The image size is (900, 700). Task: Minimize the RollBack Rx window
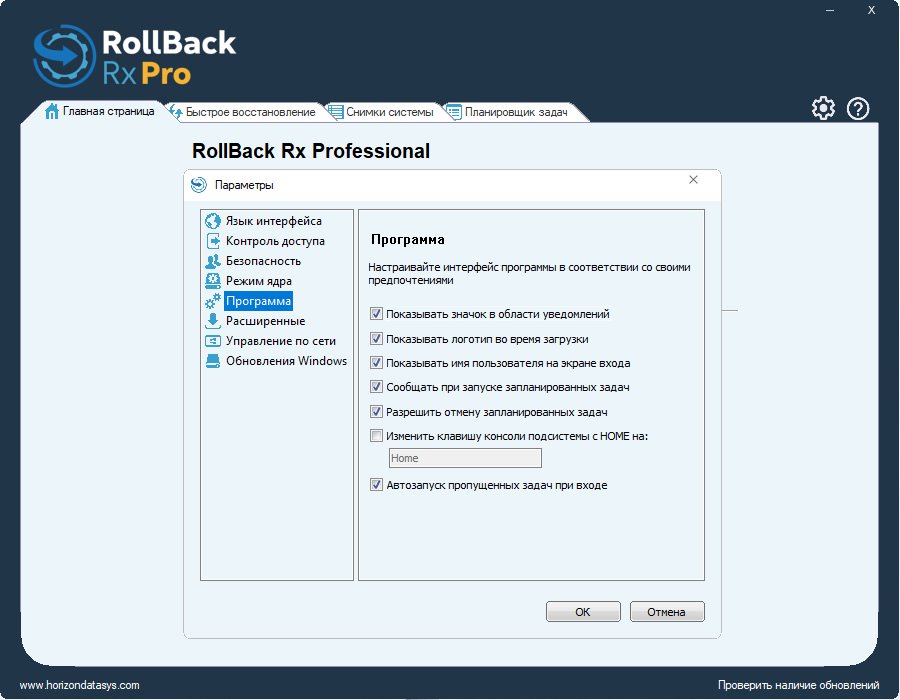click(830, 10)
